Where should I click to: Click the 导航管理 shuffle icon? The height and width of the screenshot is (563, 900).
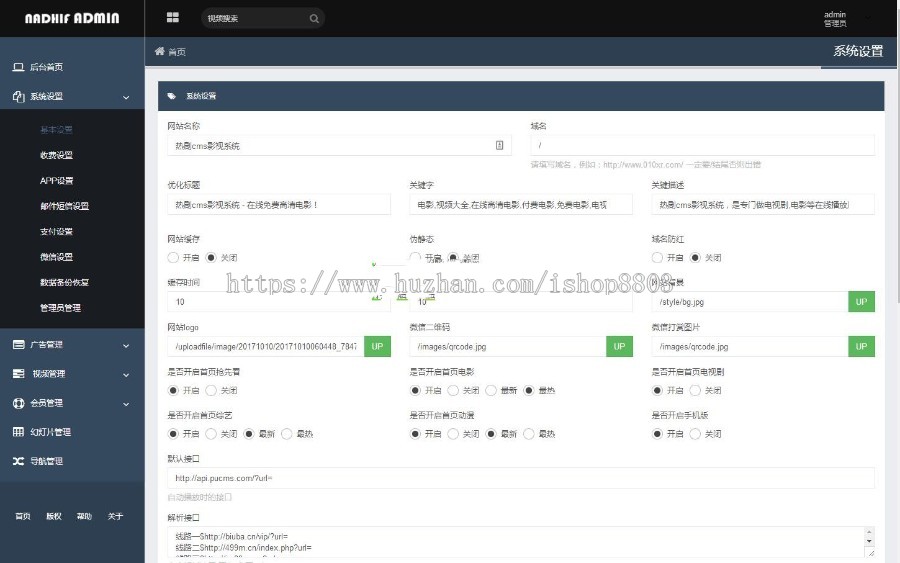coord(18,461)
